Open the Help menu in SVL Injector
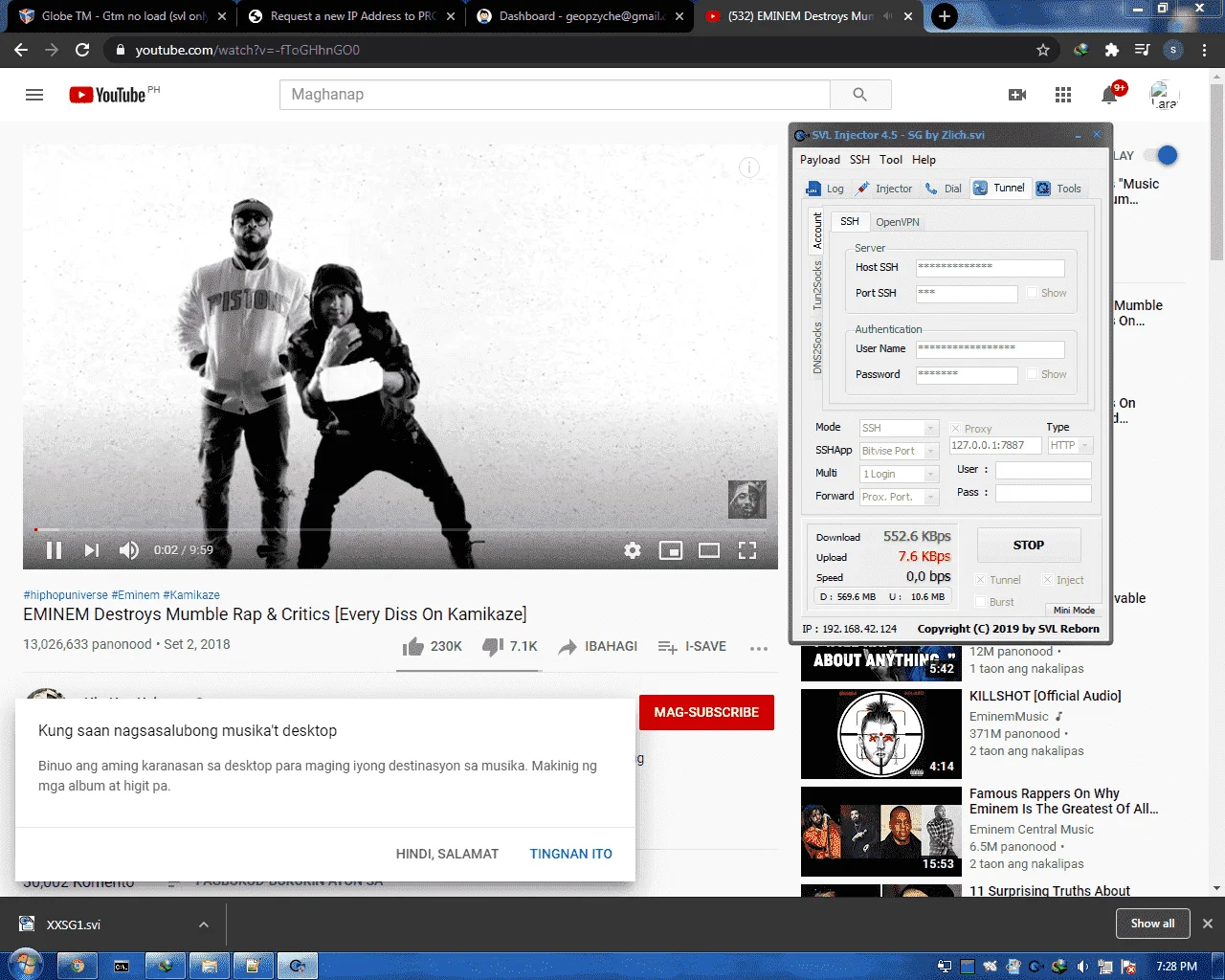Screen dimensions: 1225x980 [x=924, y=160]
